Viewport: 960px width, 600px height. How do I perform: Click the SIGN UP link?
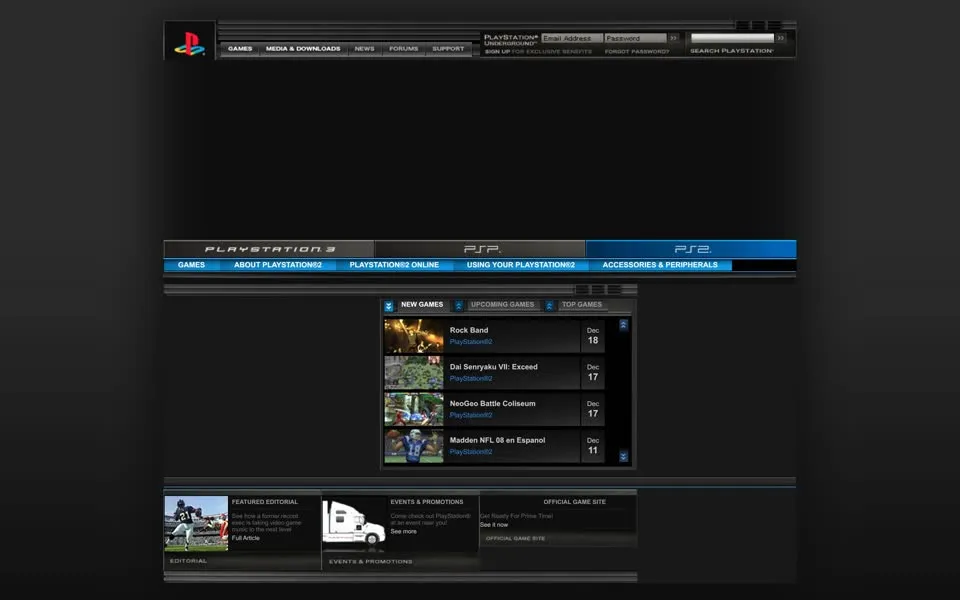pyautogui.click(x=497, y=52)
